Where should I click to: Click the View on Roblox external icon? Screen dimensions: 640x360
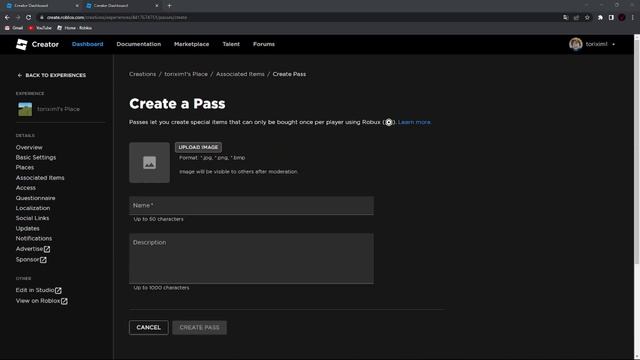click(x=64, y=301)
